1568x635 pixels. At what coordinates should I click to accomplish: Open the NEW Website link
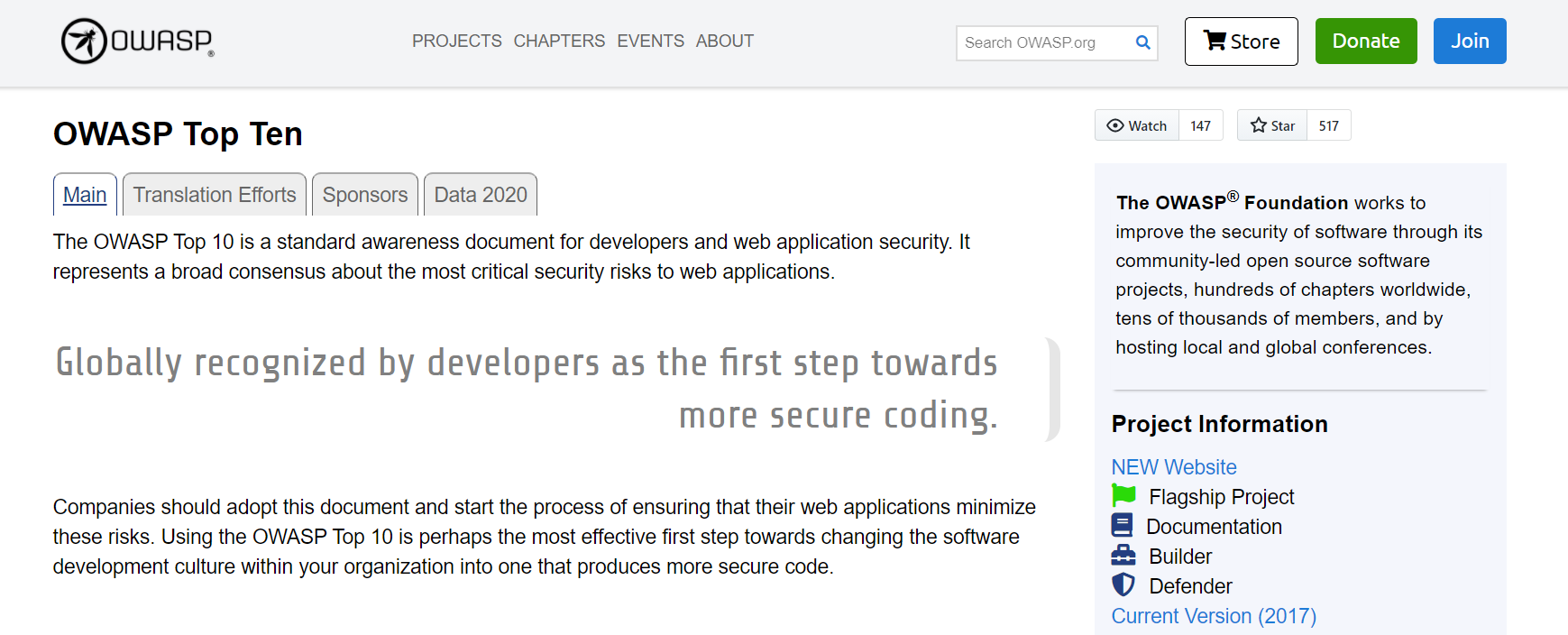coord(1174,467)
